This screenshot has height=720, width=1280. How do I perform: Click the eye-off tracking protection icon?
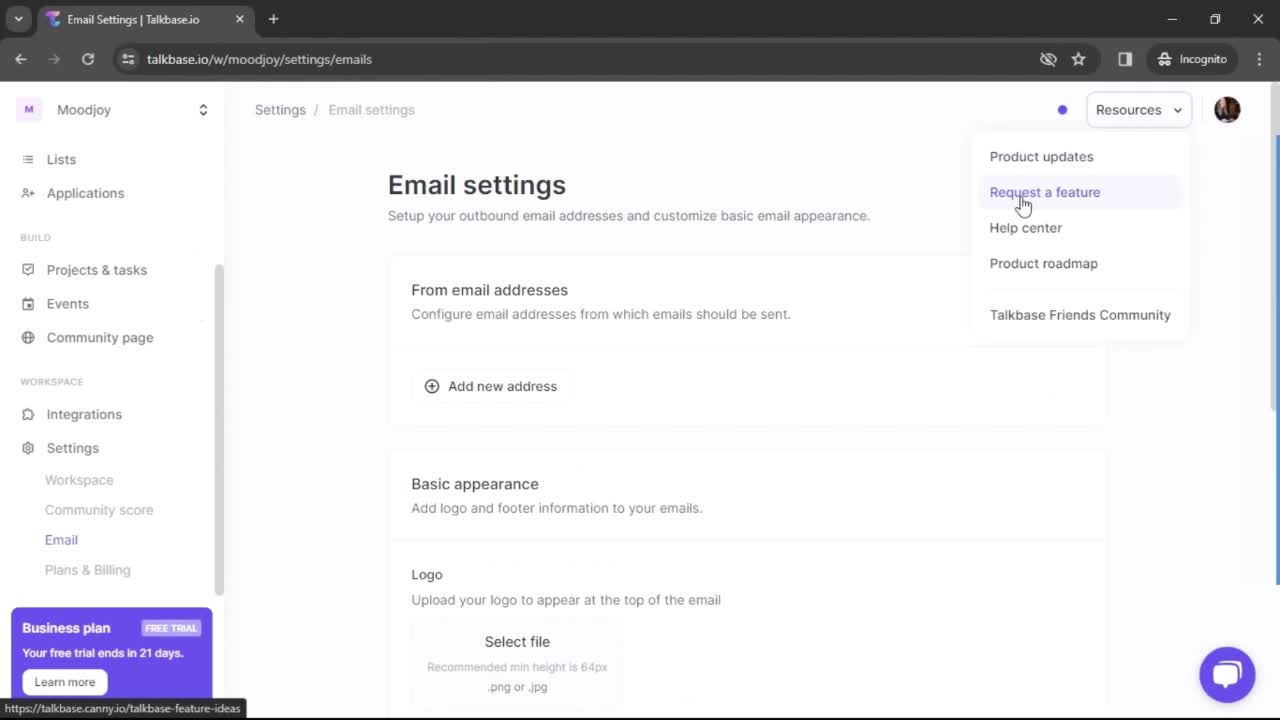[1048, 59]
